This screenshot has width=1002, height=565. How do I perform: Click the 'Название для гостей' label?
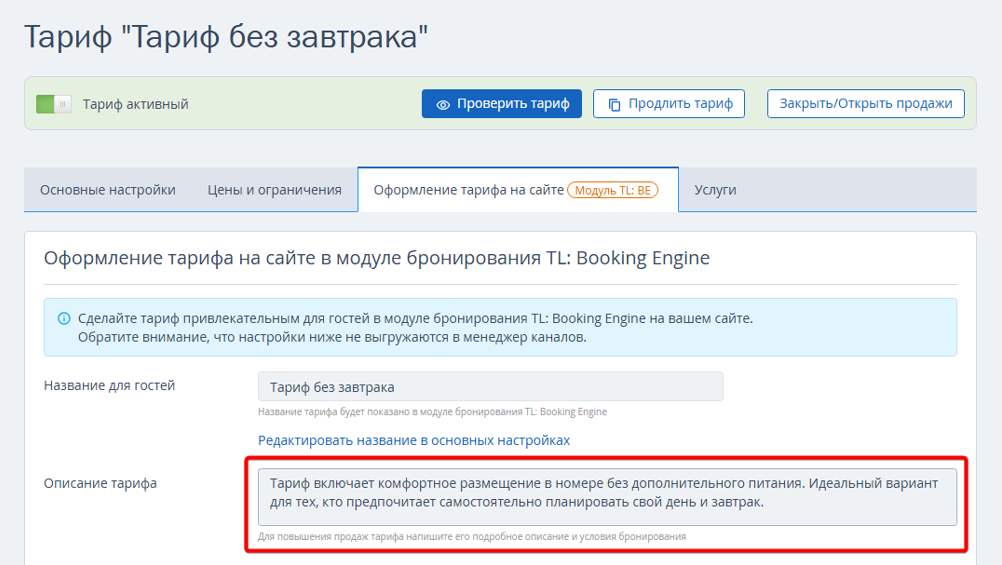(x=109, y=385)
